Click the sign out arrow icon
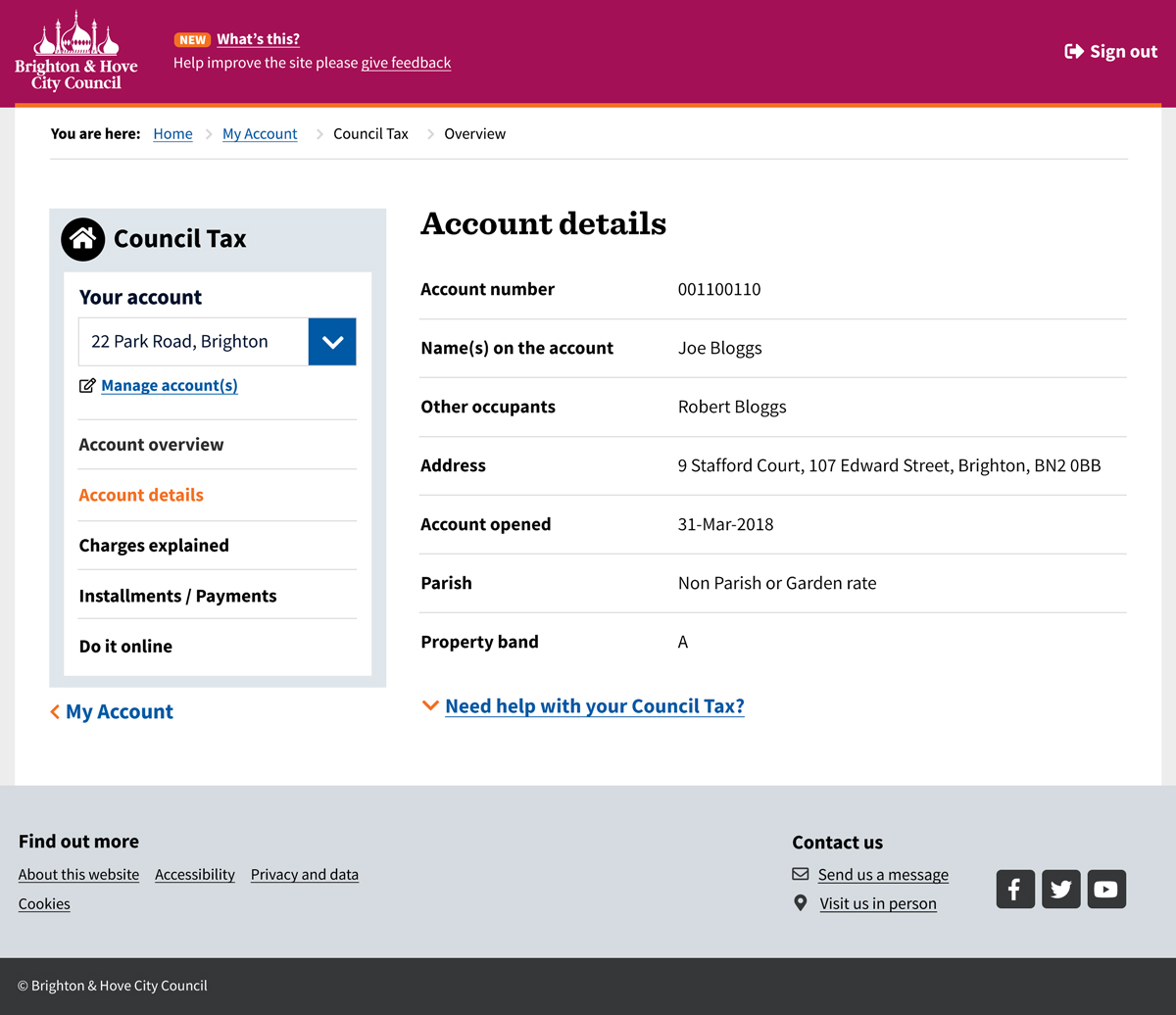The height and width of the screenshot is (1015, 1176). coord(1074,52)
